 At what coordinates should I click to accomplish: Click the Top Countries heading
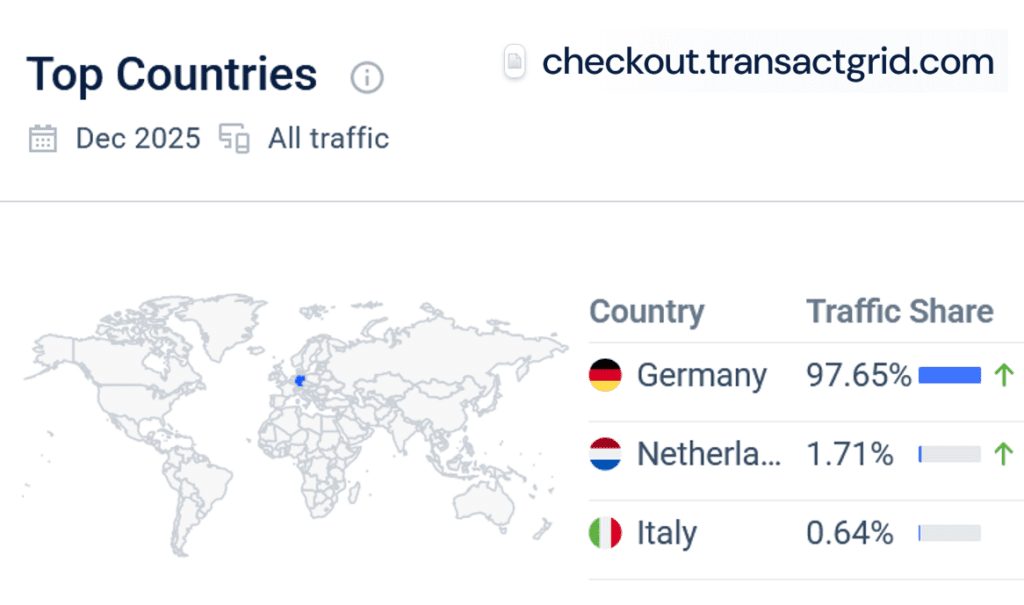[172, 74]
